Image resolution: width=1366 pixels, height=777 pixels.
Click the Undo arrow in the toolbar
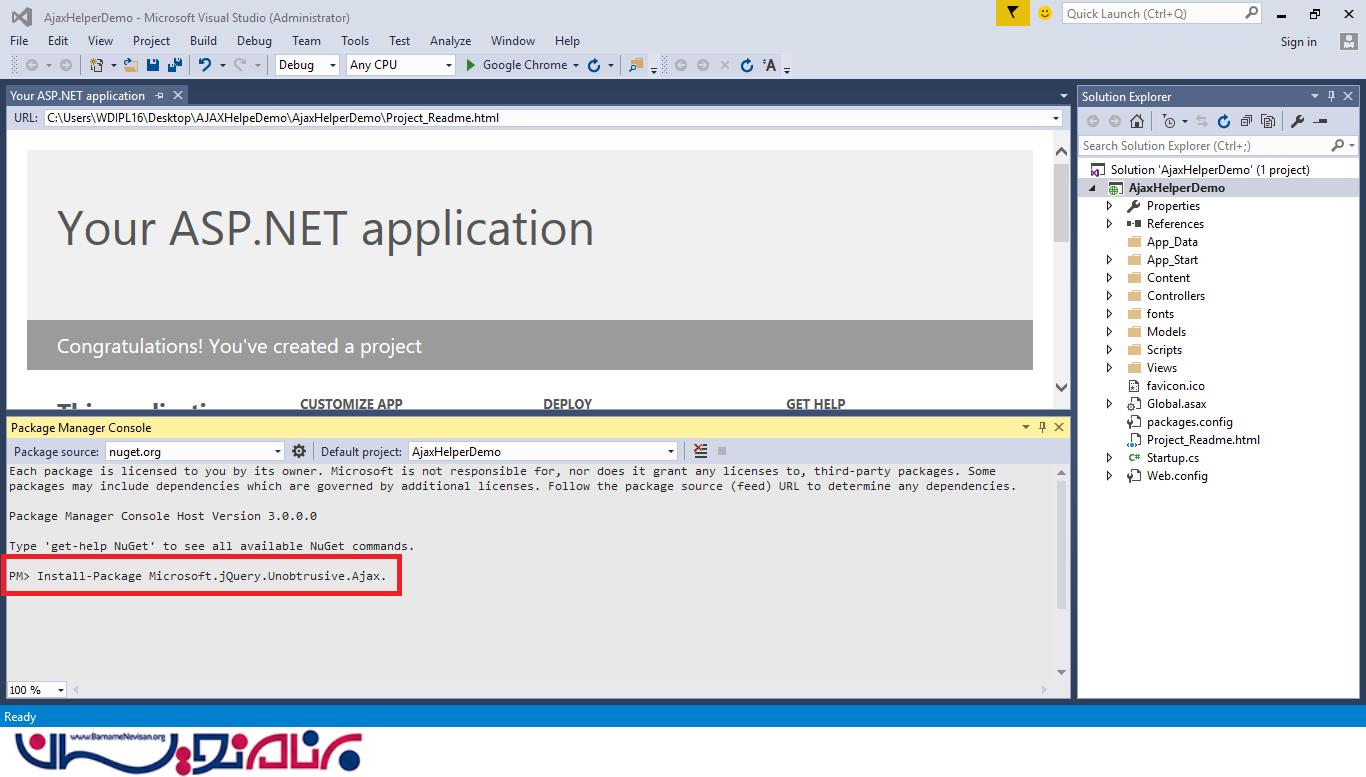205,65
